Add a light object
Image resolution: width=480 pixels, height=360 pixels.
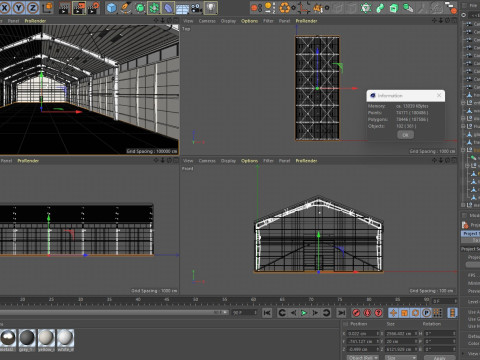click(211, 8)
